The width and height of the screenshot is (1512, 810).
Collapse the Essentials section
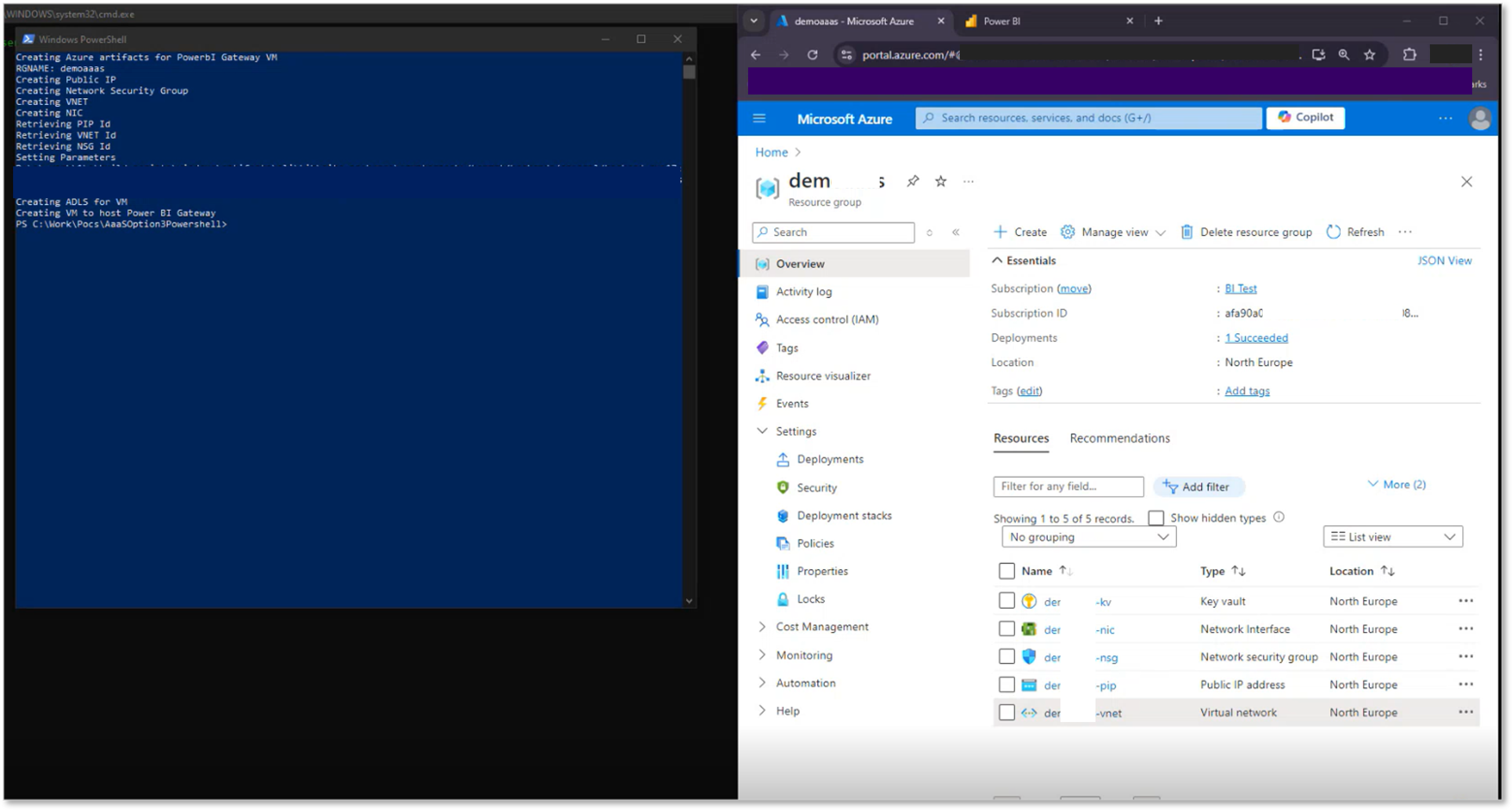(1024, 260)
